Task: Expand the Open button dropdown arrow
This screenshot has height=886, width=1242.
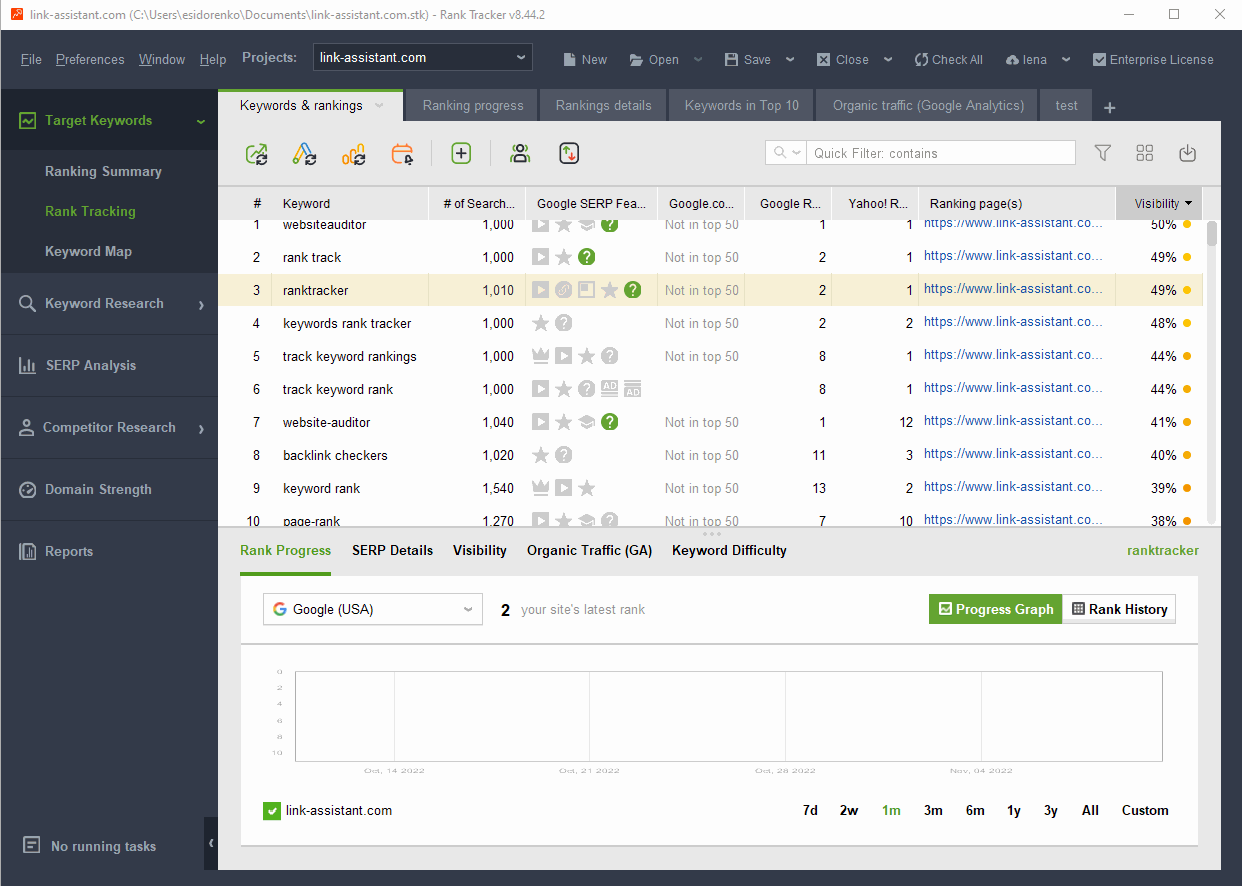Action: 698,59
